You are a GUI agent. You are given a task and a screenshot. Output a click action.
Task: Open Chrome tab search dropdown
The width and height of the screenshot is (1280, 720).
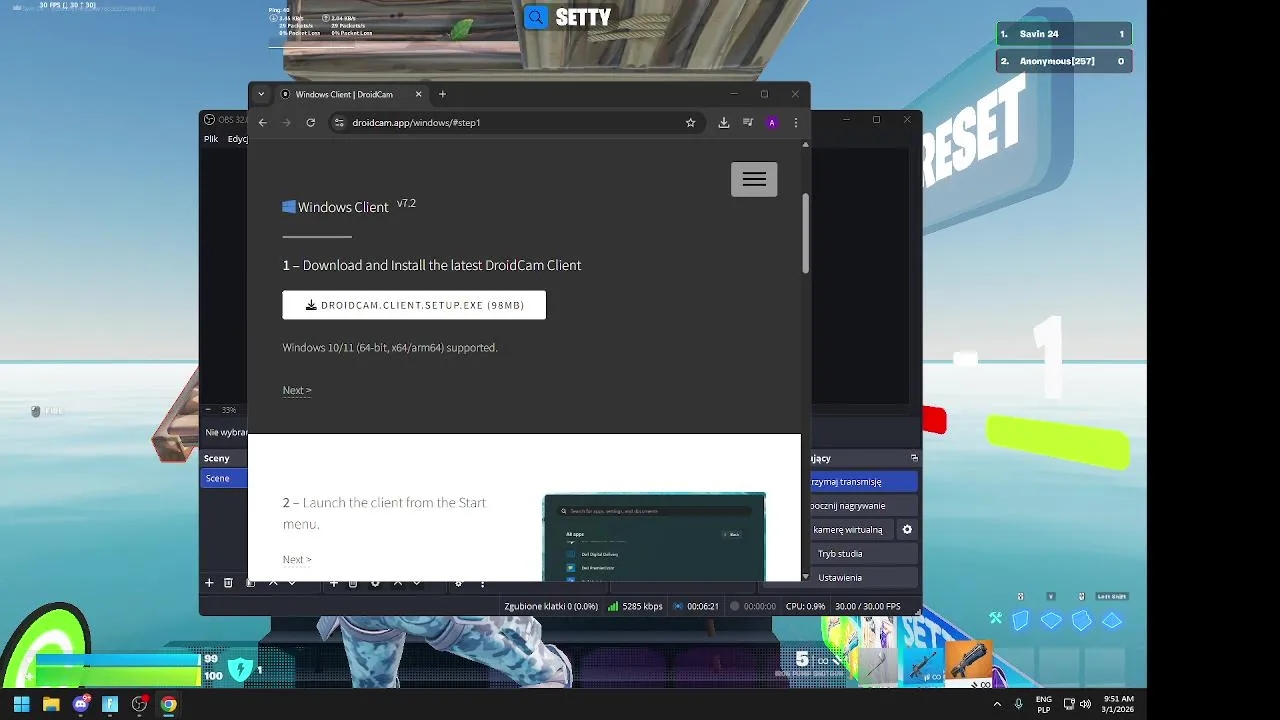(x=261, y=94)
